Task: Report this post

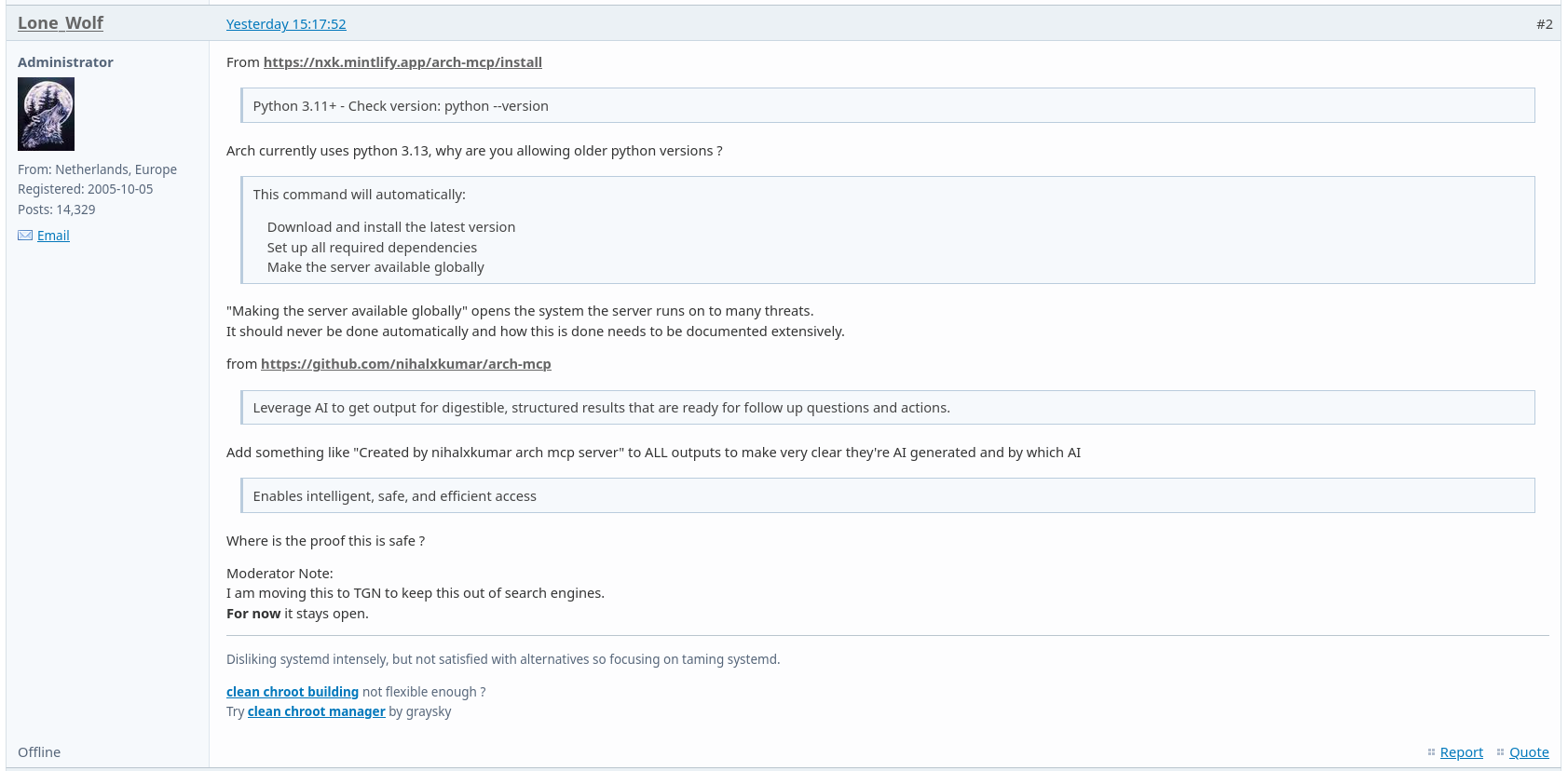Action: (x=1461, y=752)
